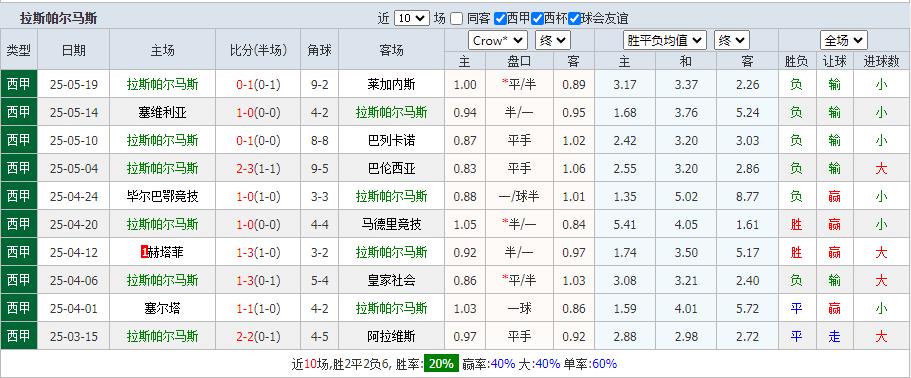Open the 终 dropdown next to Crow*
This screenshot has width=911, height=378.
[553, 41]
